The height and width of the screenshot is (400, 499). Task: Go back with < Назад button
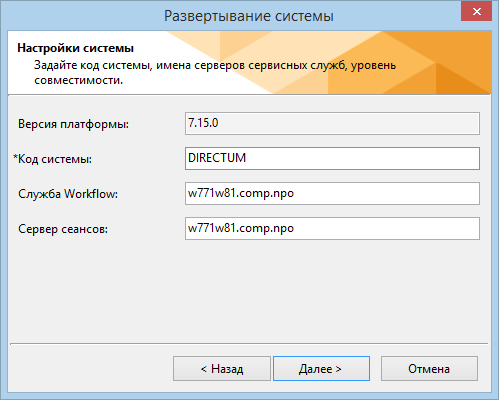point(222,368)
